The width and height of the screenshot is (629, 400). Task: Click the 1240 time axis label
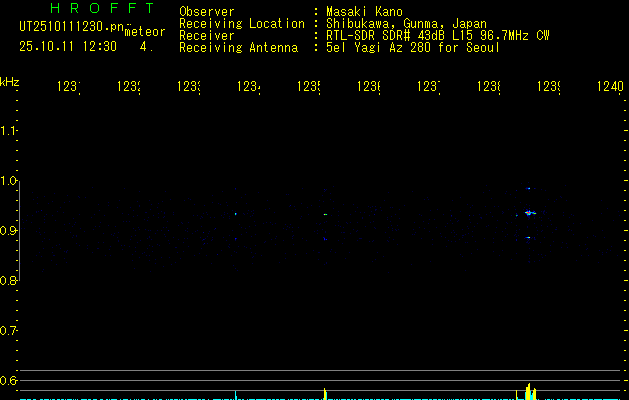tap(610, 86)
